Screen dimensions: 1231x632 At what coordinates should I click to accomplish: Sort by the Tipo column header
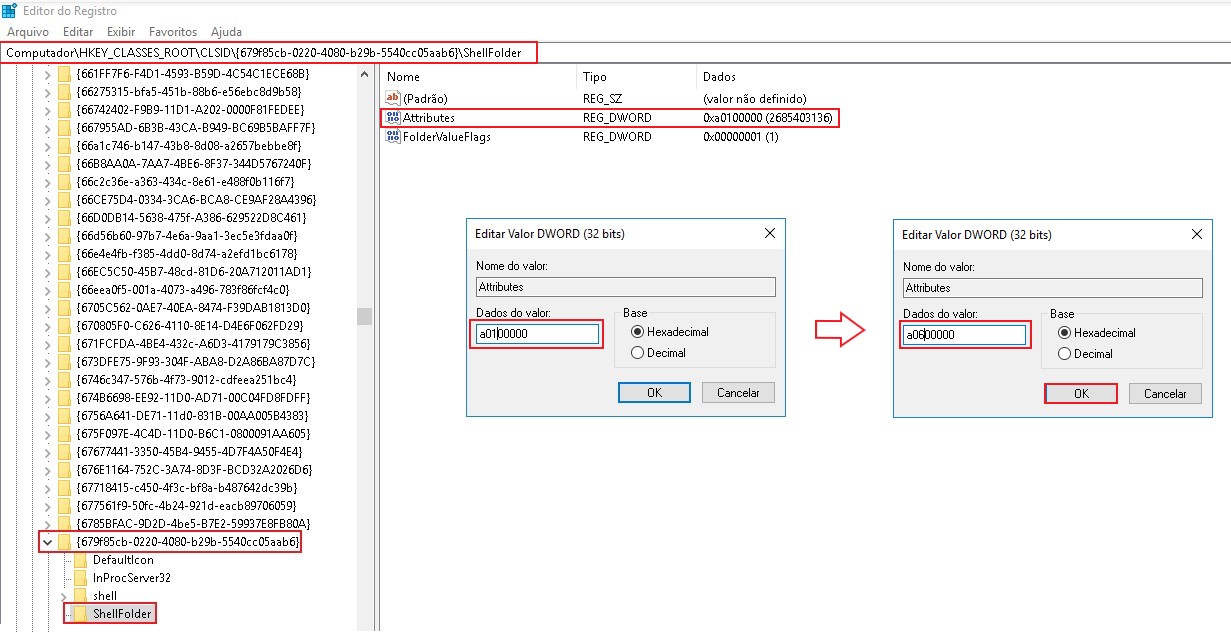636,77
